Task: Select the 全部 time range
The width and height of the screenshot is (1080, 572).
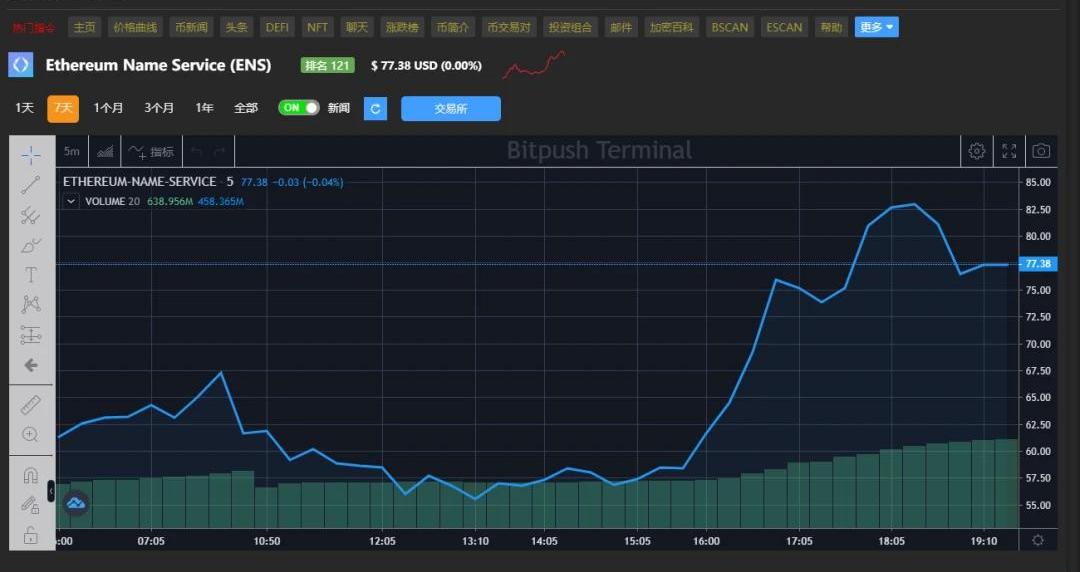Action: click(246, 108)
